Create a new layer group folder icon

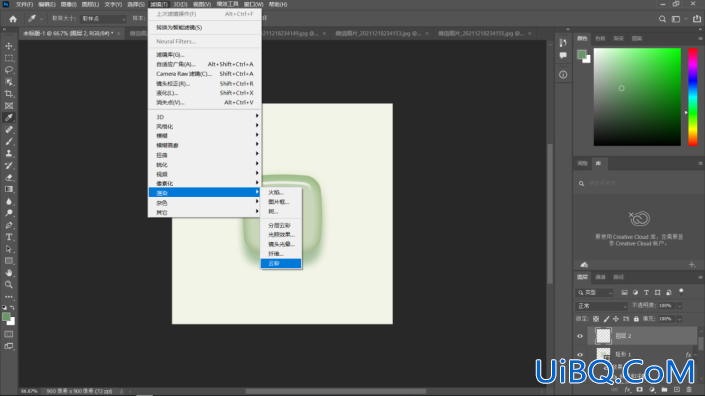coord(665,390)
